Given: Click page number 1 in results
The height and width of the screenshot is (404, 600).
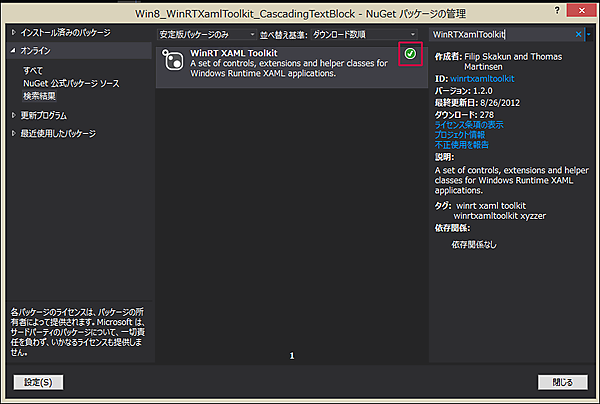Looking at the screenshot, I should [x=292, y=356].
